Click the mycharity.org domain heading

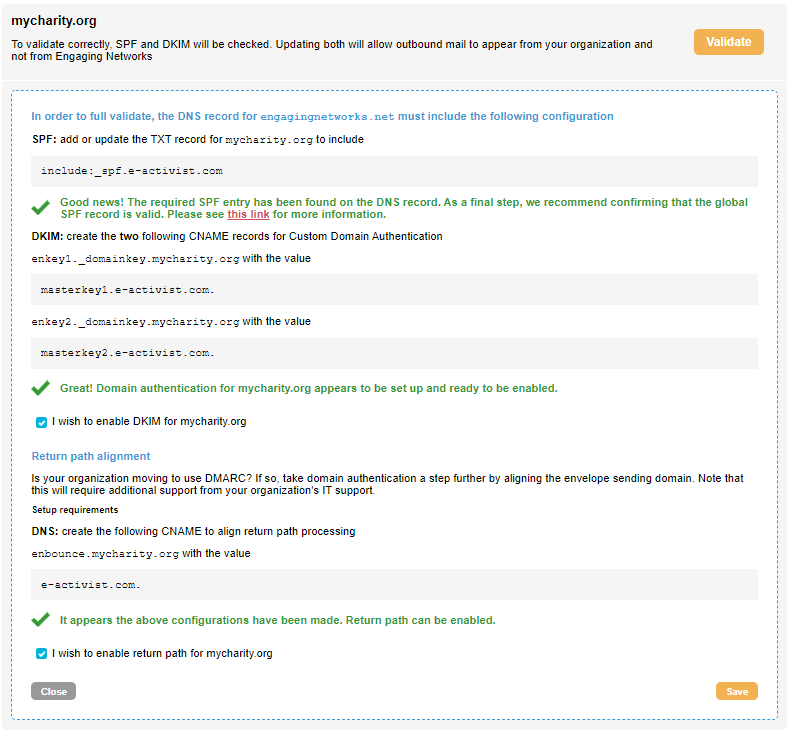pos(54,21)
